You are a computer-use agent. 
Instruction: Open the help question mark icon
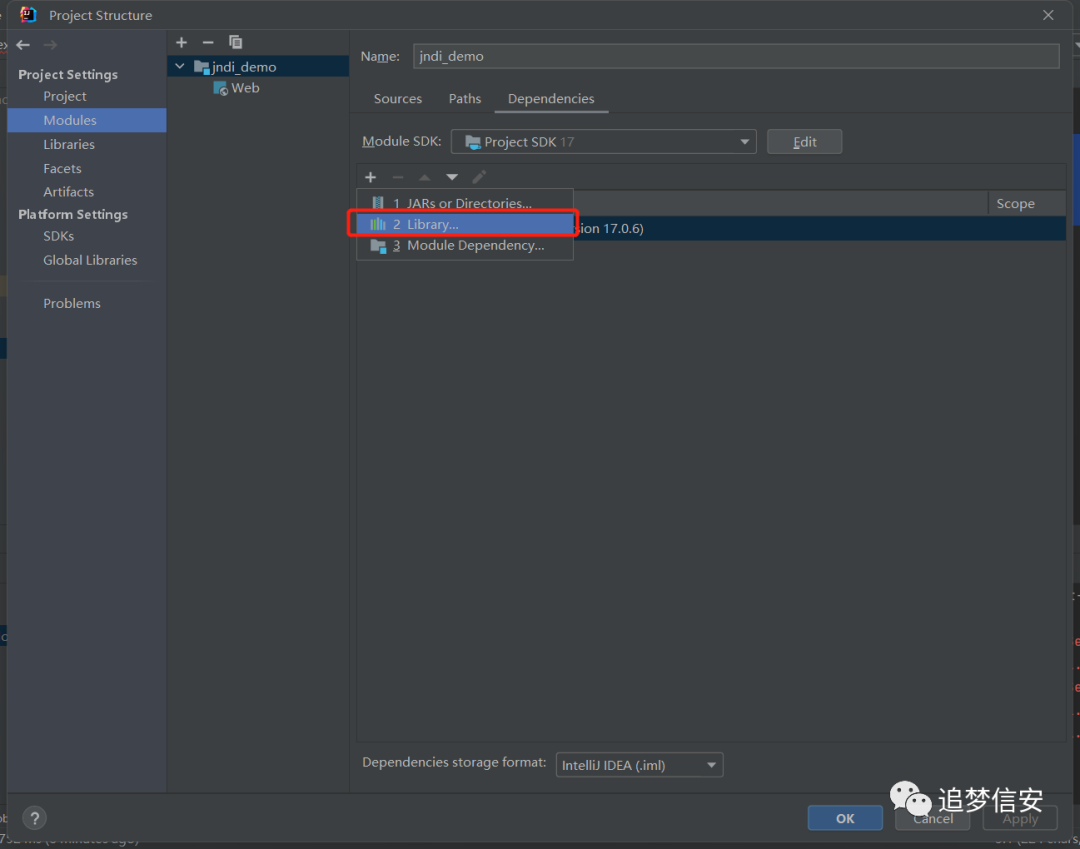(34, 818)
